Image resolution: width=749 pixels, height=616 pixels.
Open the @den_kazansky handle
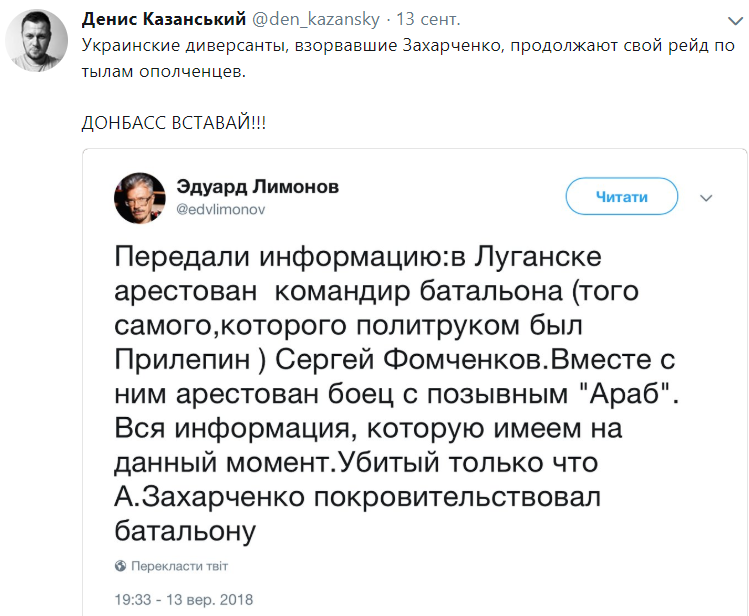coord(315,19)
